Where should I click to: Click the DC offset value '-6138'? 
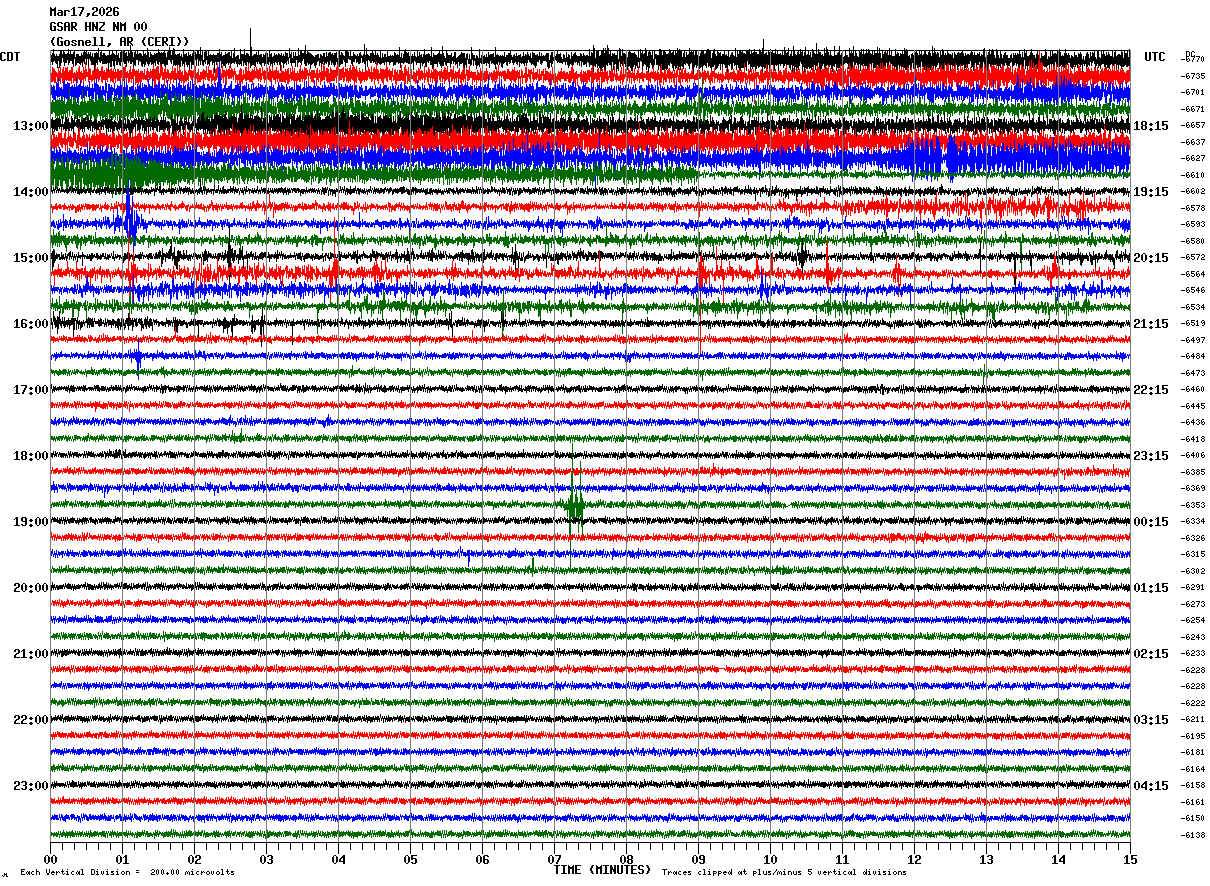pos(1194,836)
